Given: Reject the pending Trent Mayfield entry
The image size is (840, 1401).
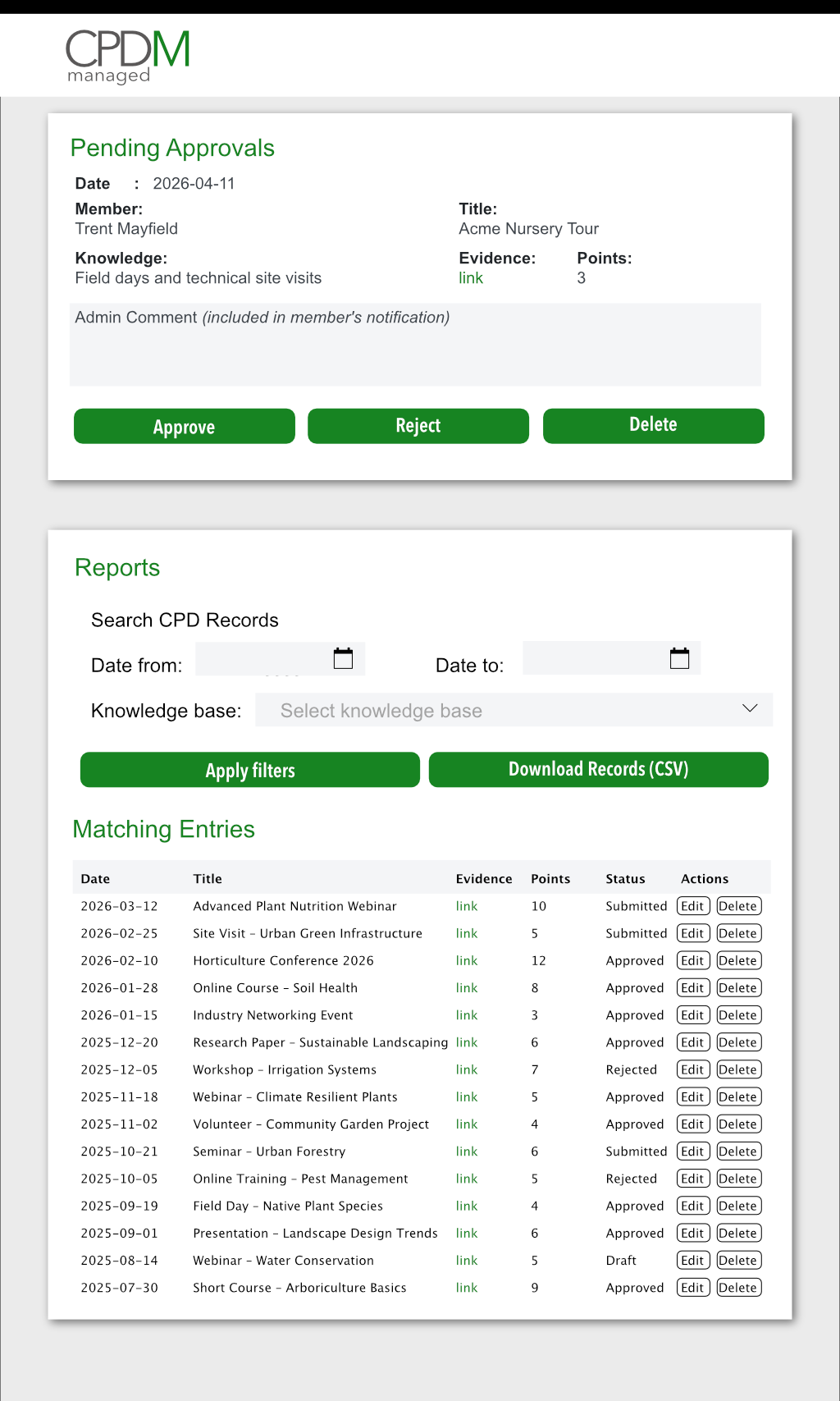Looking at the screenshot, I should pyautogui.click(x=418, y=426).
